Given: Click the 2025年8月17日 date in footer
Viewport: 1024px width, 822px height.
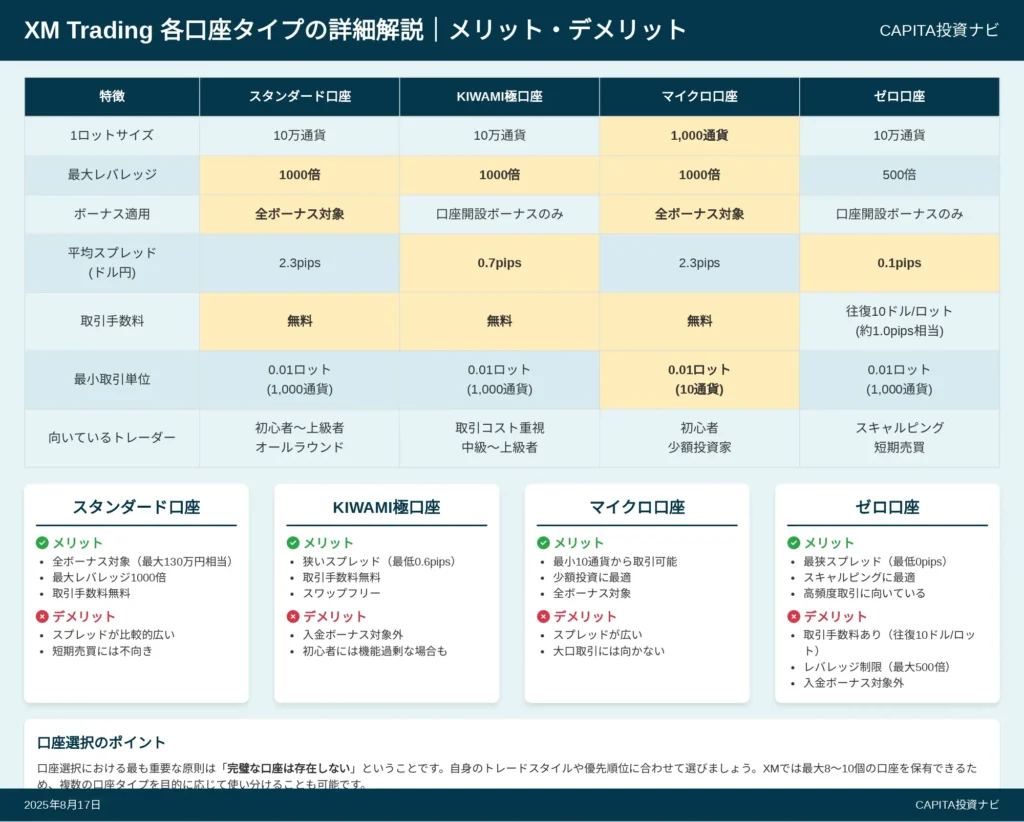Looking at the screenshot, I should click(x=63, y=804).
